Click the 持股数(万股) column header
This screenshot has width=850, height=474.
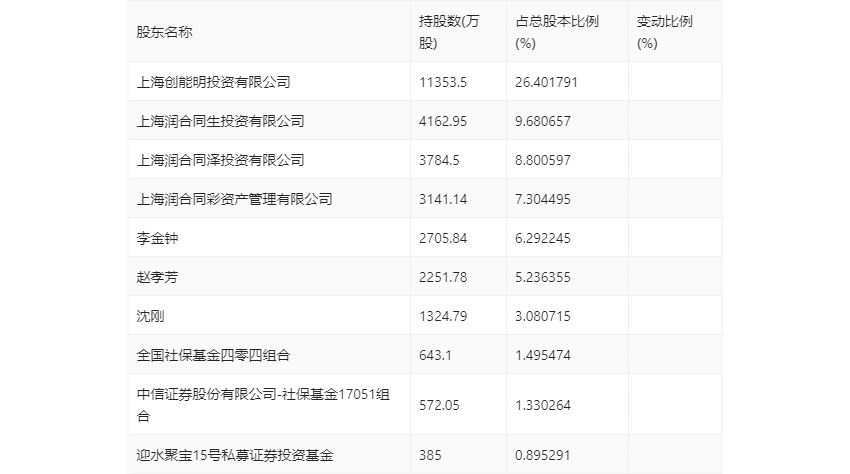pos(449,32)
